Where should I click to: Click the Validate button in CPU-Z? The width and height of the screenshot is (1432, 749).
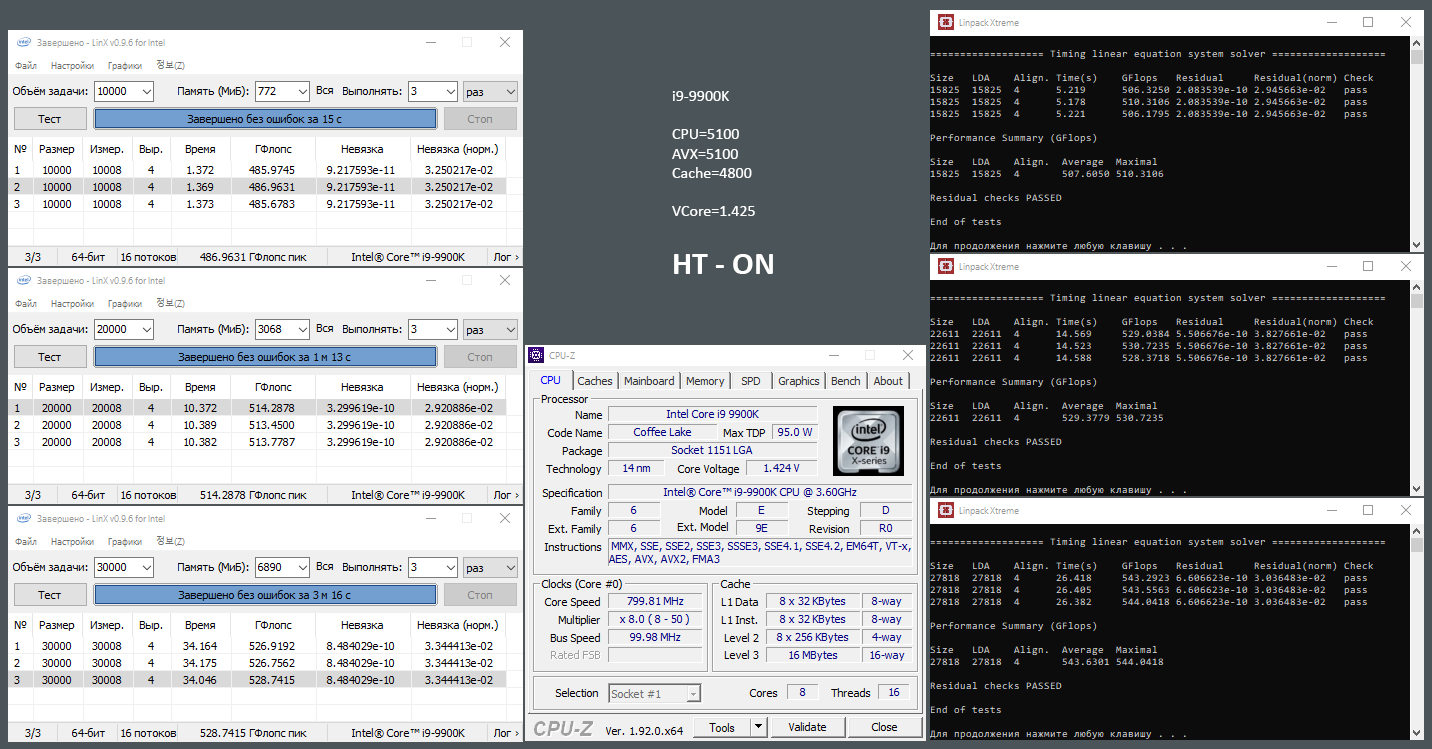807,727
